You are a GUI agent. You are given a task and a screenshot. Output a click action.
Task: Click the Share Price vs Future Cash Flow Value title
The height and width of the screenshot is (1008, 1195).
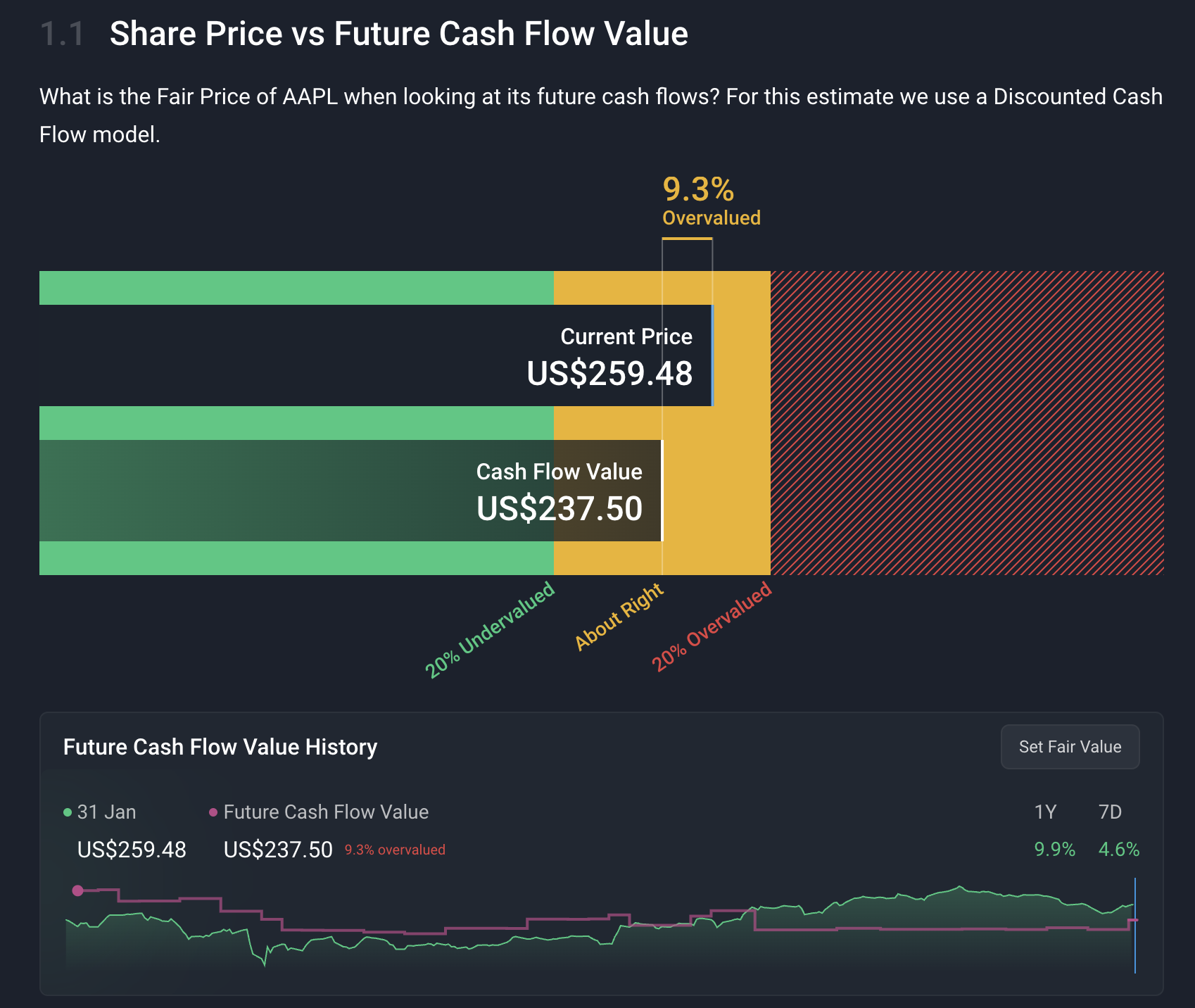(x=398, y=34)
